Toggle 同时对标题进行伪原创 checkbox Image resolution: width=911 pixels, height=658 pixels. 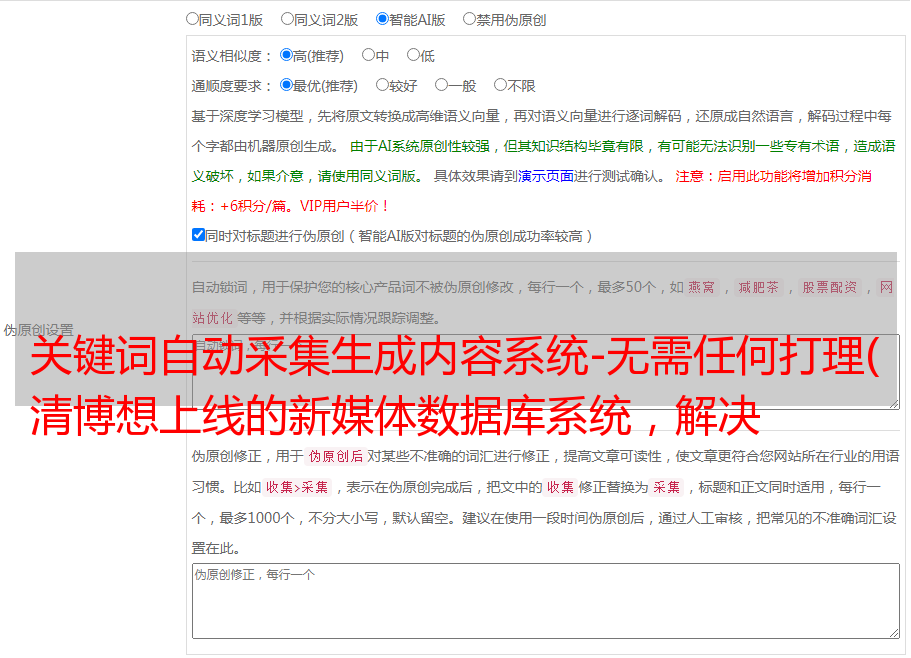coord(198,235)
